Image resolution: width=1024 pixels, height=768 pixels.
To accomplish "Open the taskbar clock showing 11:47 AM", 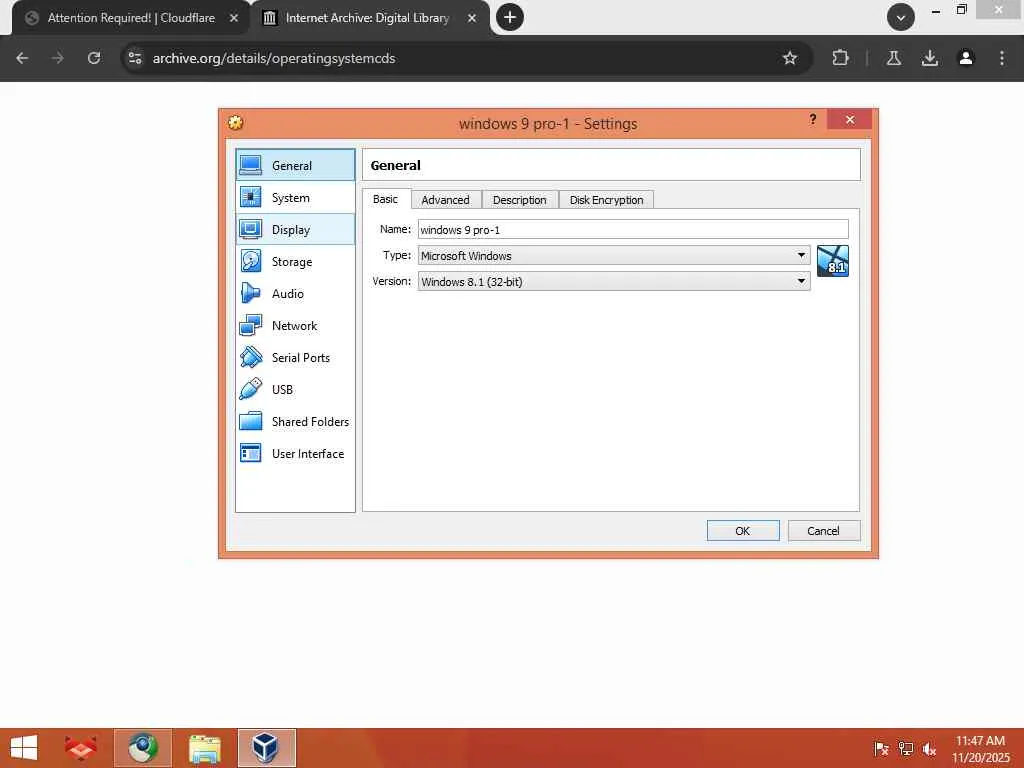I will tap(980, 748).
